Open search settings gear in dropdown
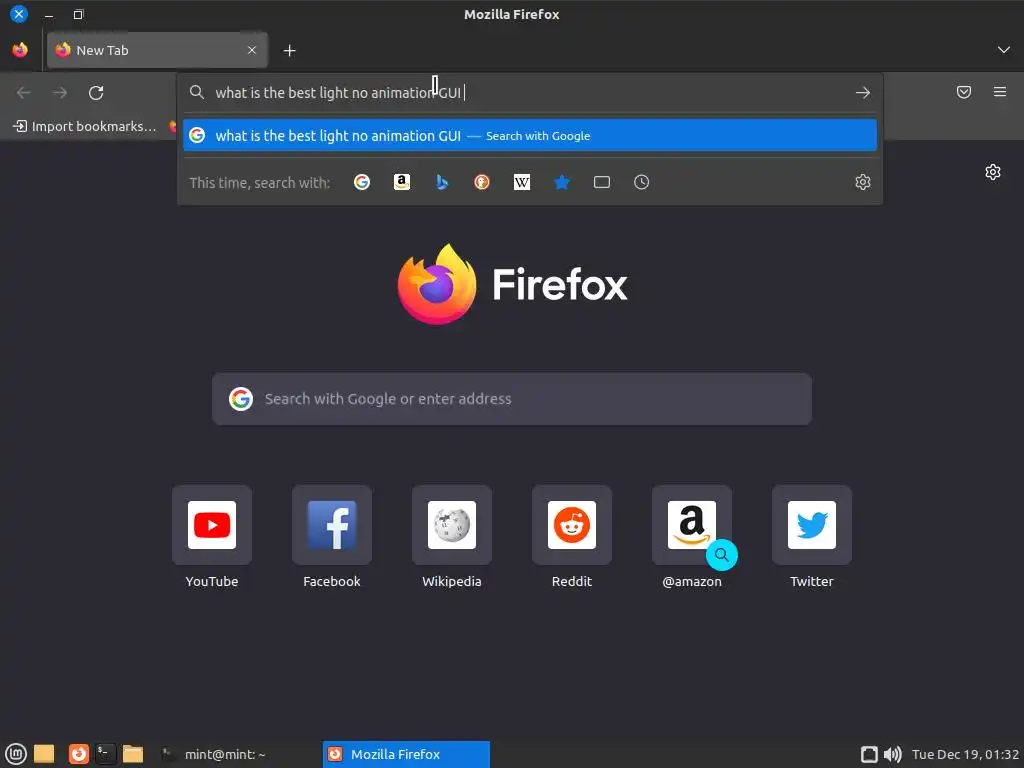The image size is (1024, 768). 863,182
